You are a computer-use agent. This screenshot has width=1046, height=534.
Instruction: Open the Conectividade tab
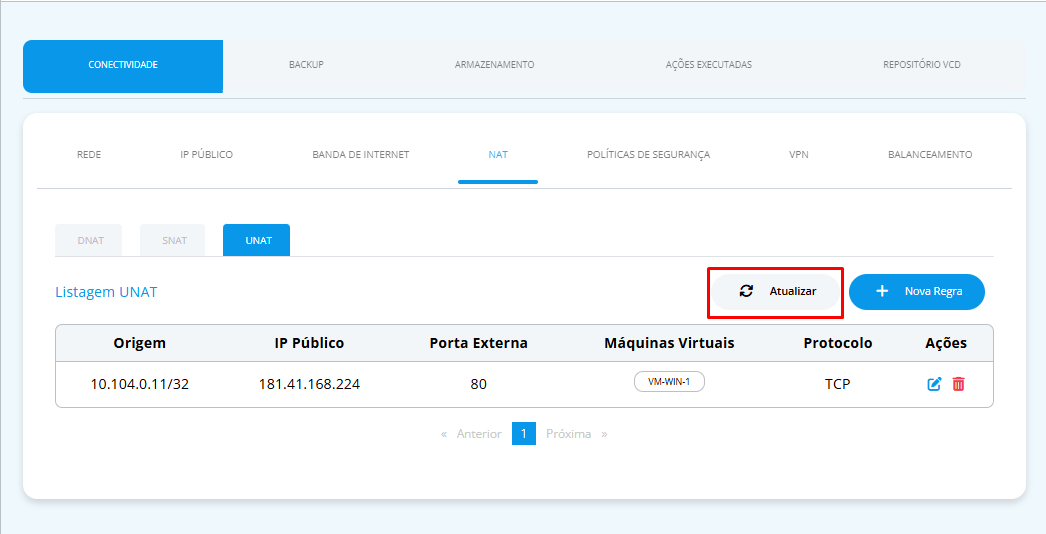click(123, 65)
